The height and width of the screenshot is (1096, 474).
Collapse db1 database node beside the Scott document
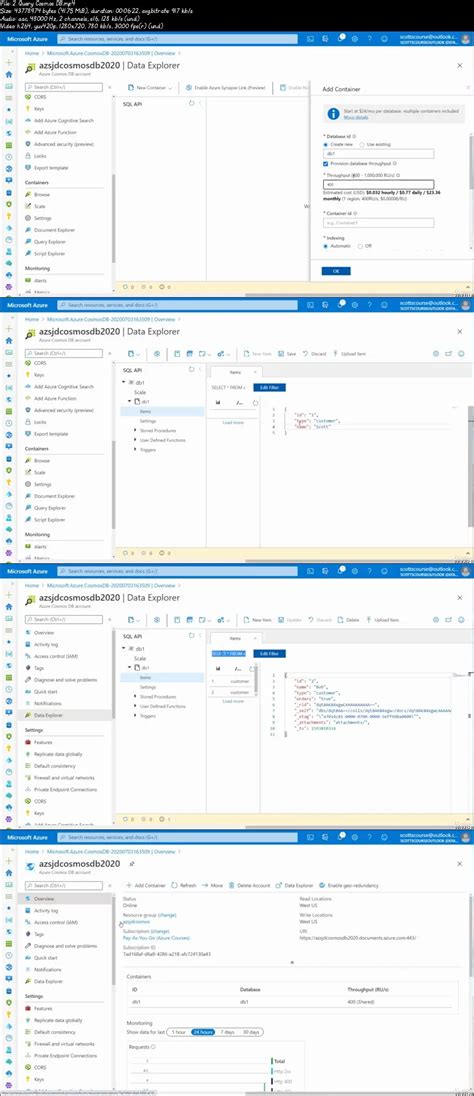pyautogui.click(x=124, y=382)
